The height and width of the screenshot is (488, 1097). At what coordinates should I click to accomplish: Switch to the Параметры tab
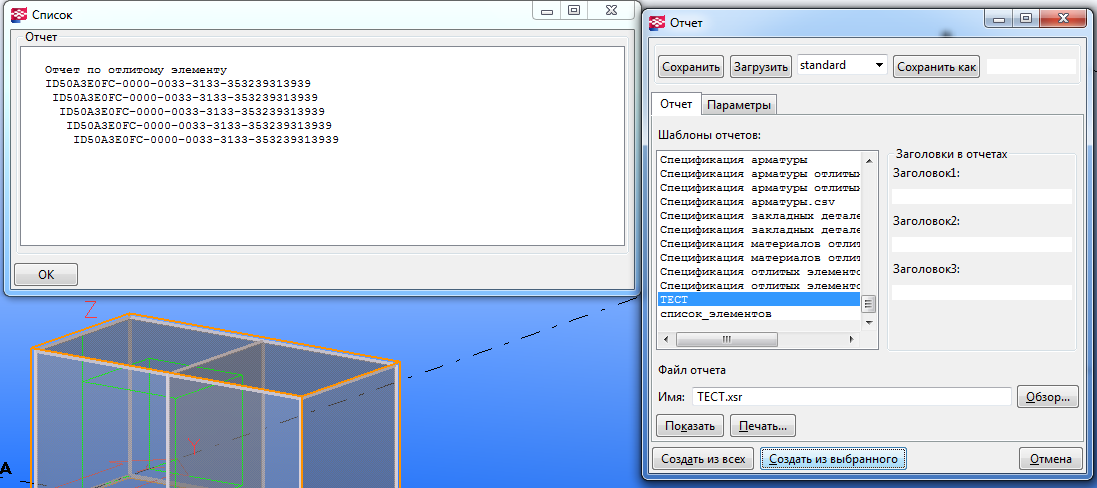click(739, 106)
